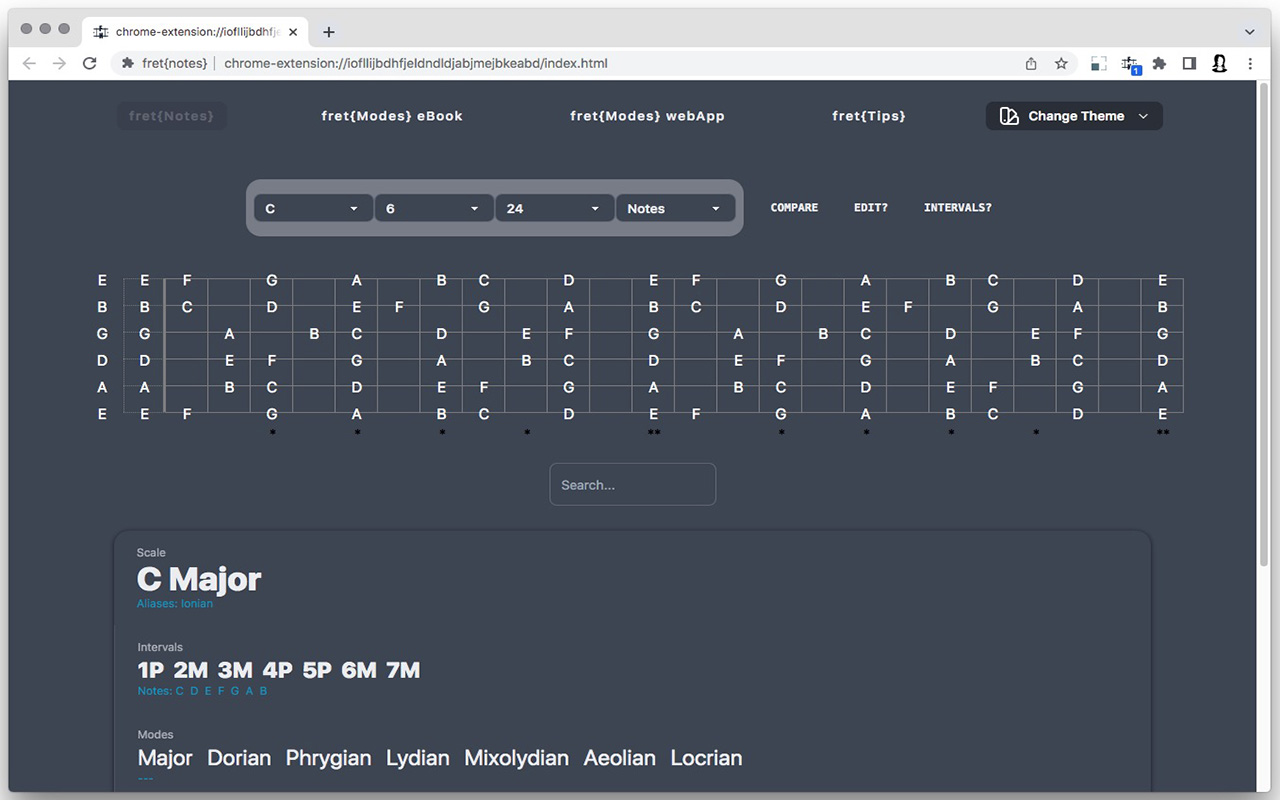Toggle the COMPARE option

[794, 207]
